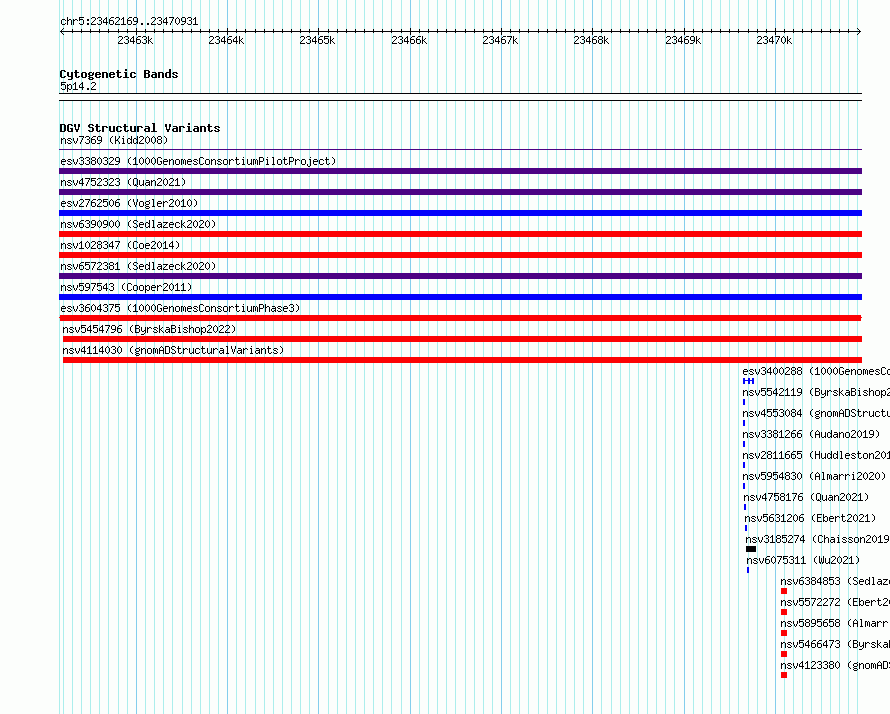890x714 pixels.
Task: Select the DGV Structural Variants track heading
Action: [x=140, y=128]
